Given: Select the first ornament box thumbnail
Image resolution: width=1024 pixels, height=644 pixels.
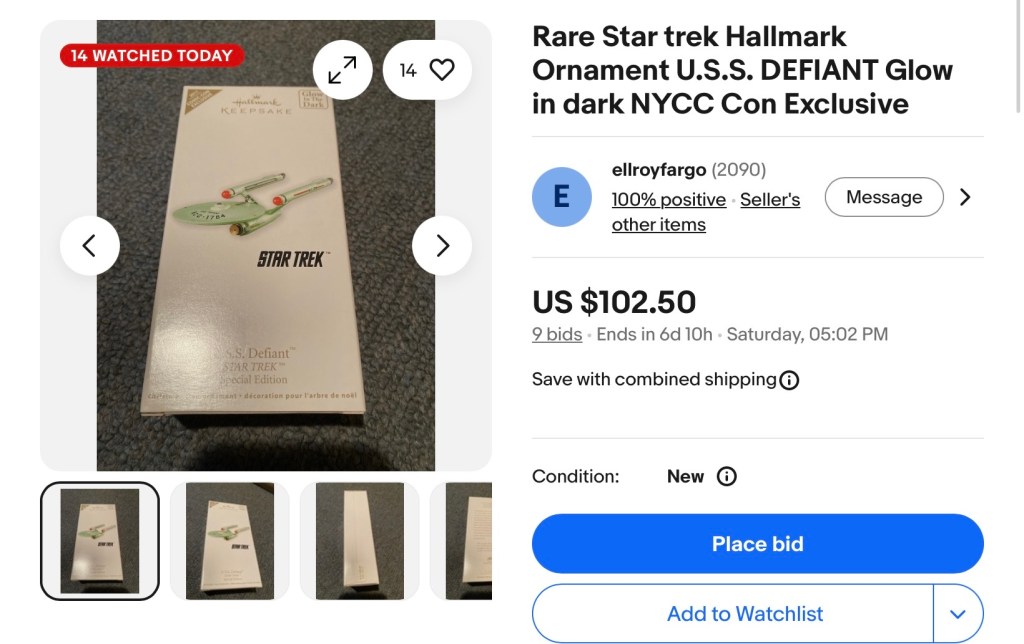Looking at the screenshot, I should click(x=100, y=541).
